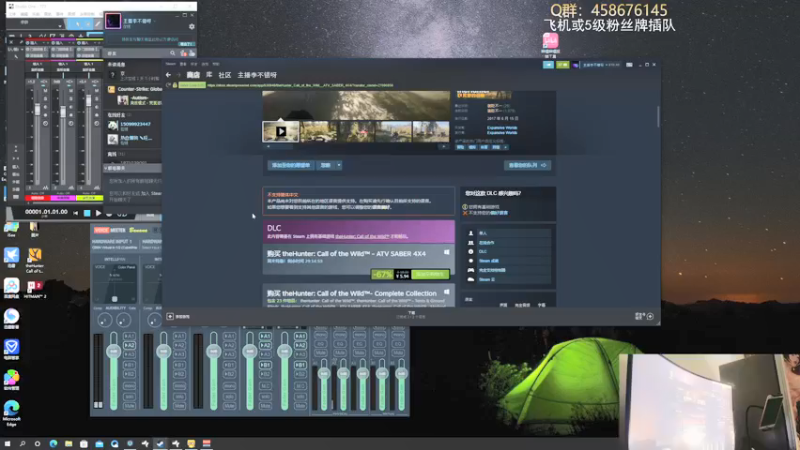Mute the red Studio One mixer channel
Viewport: 800px width, 450px height.
pos(45,91)
